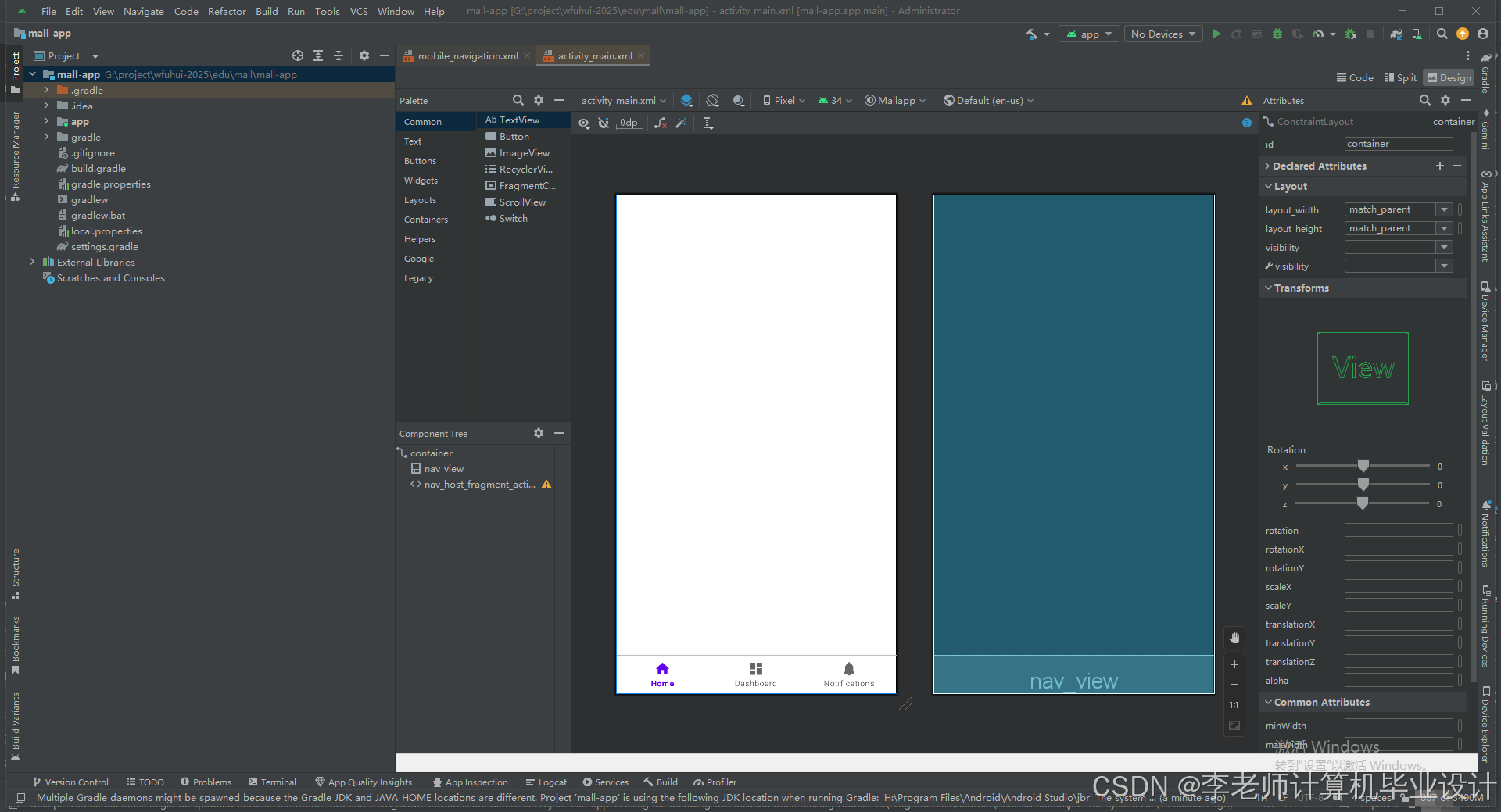The image size is (1501, 812).
Task: Select the Magic Wand autoconnect tool
Action: point(682,123)
